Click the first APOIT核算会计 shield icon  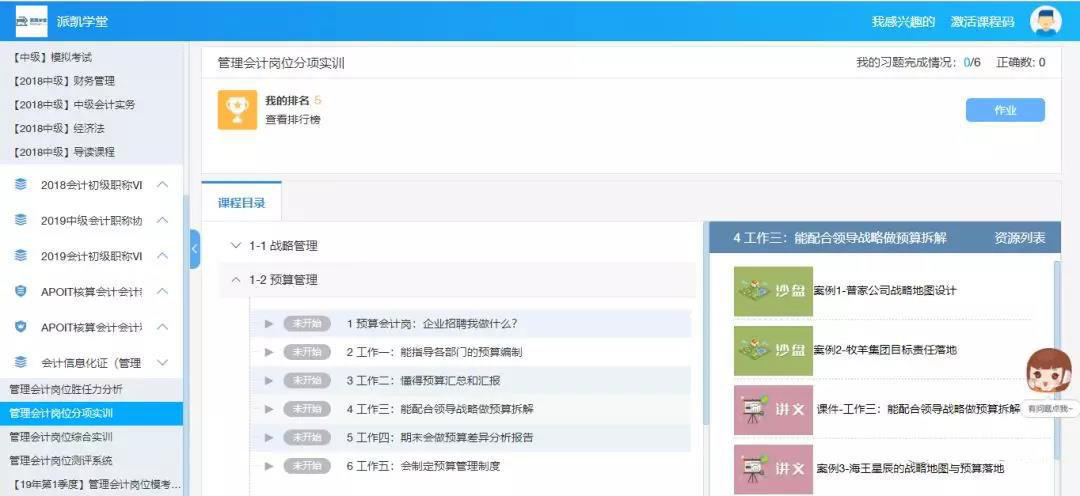(x=21, y=291)
